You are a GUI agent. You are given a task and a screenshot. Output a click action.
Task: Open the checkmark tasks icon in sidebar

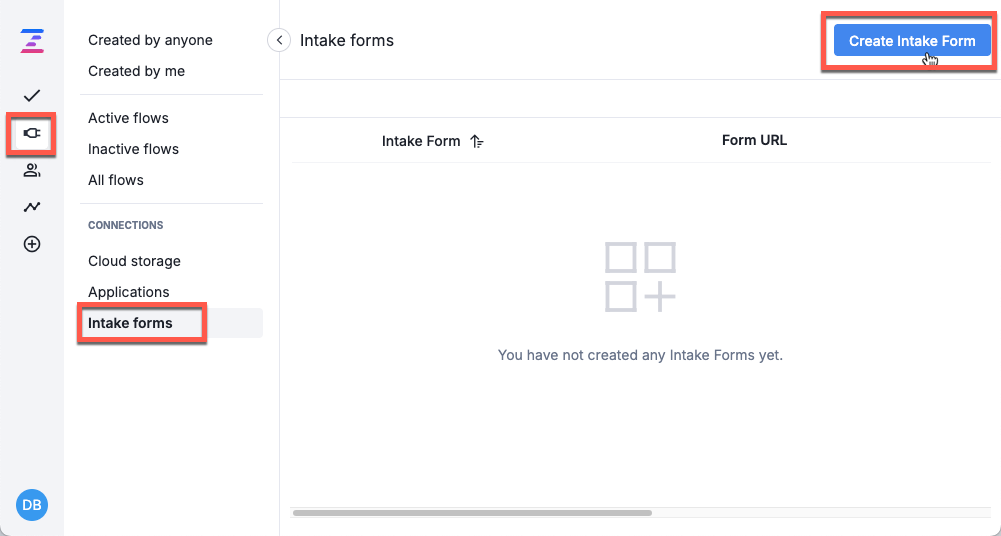coord(32,96)
